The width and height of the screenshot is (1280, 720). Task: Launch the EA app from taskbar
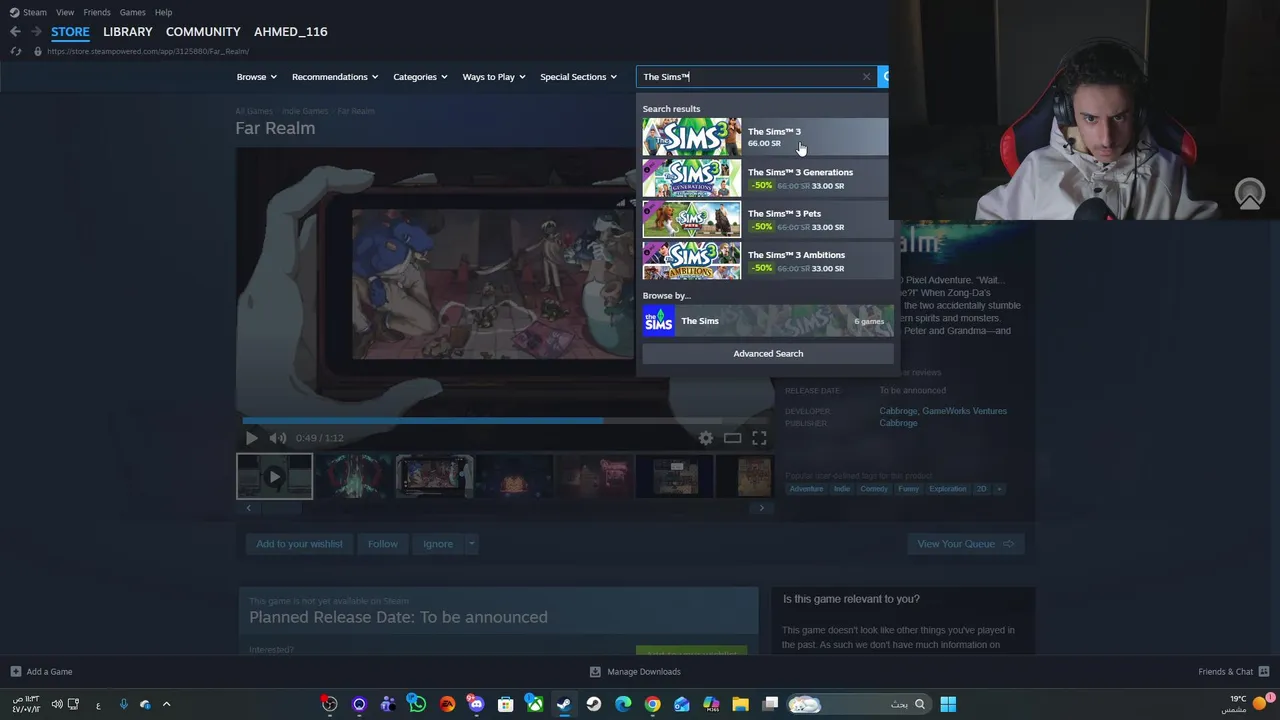coord(447,704)
